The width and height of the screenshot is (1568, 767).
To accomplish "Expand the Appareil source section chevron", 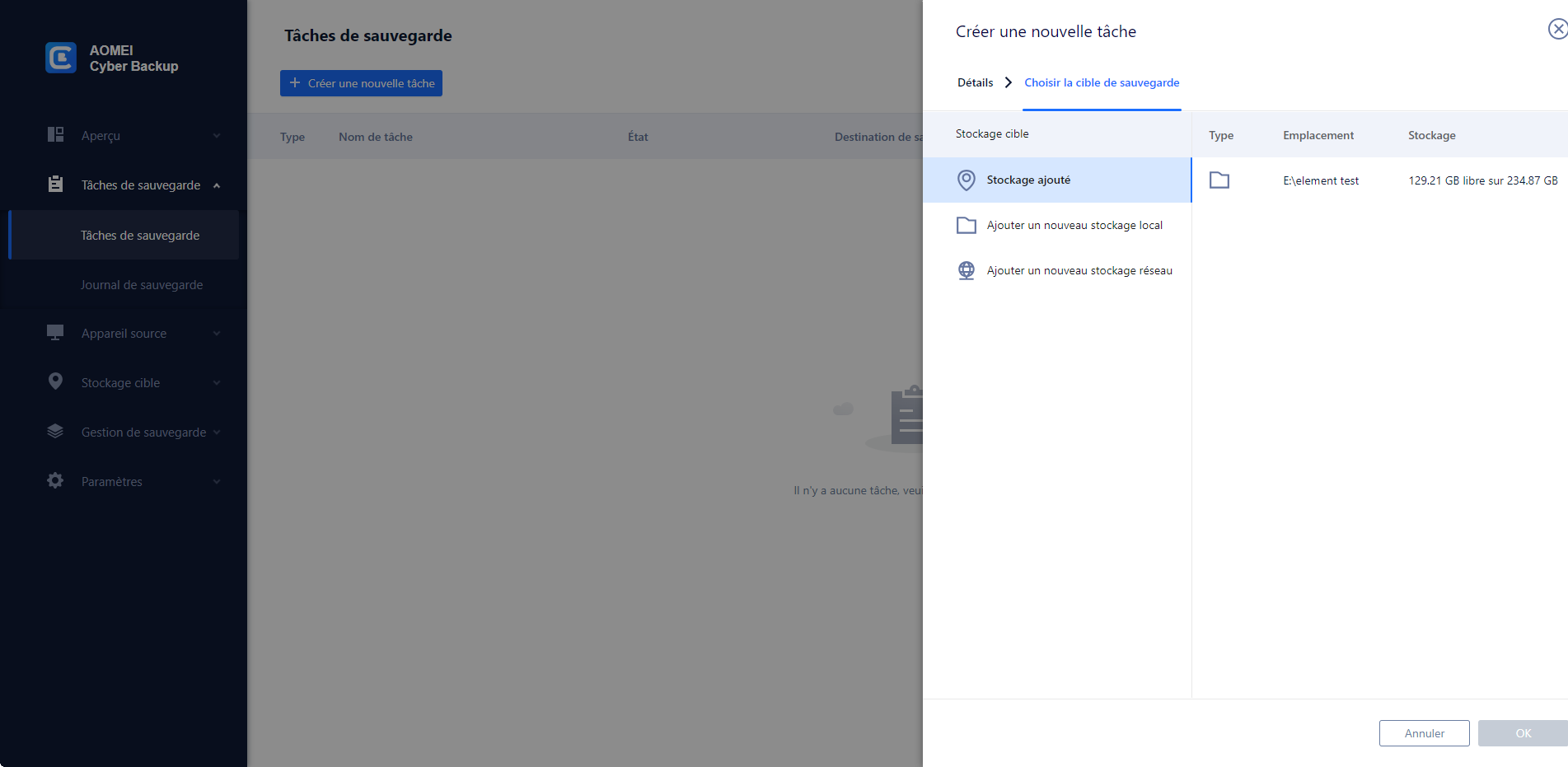I will point(217,334).
